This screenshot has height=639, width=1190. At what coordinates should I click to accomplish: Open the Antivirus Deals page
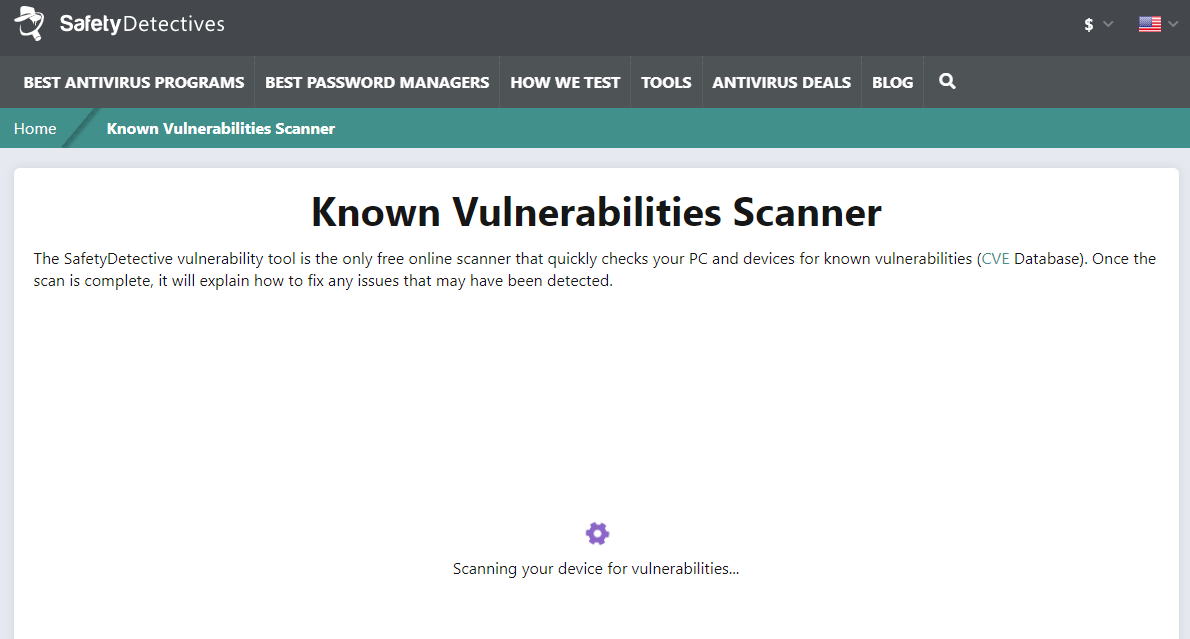[781, 82]
